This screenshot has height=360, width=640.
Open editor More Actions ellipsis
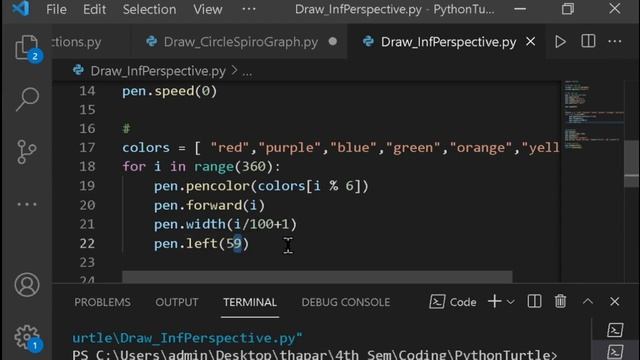[x=615, y=41]
